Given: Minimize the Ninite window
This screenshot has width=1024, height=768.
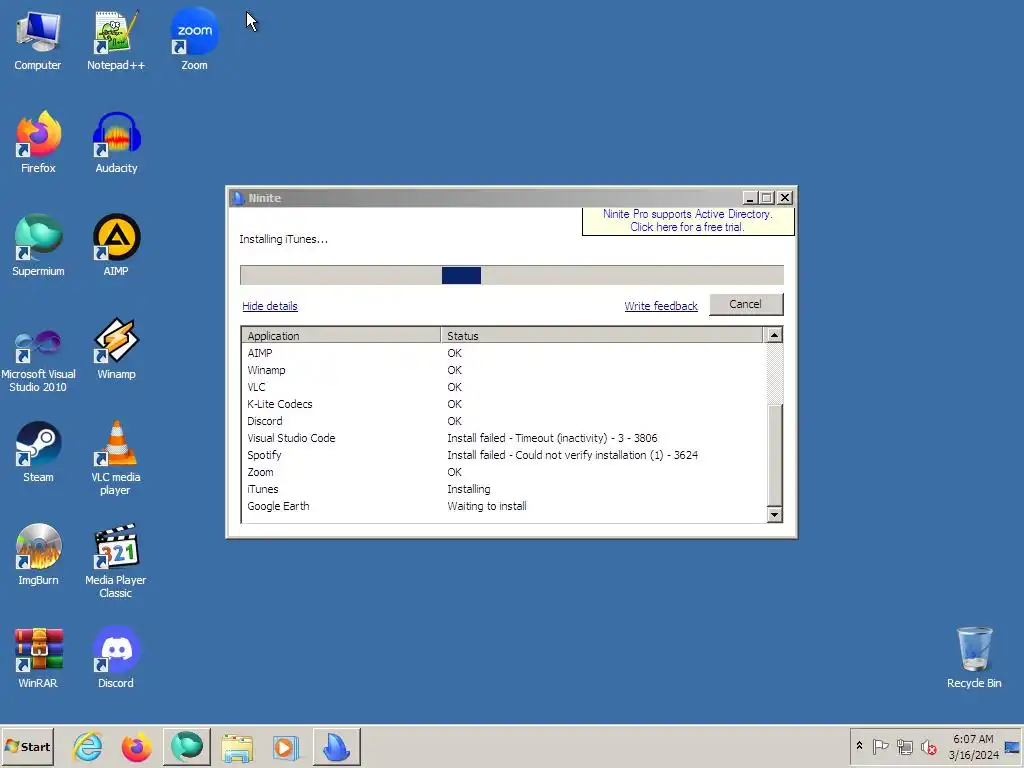Looking at the screenshot, I should point(750,197).
